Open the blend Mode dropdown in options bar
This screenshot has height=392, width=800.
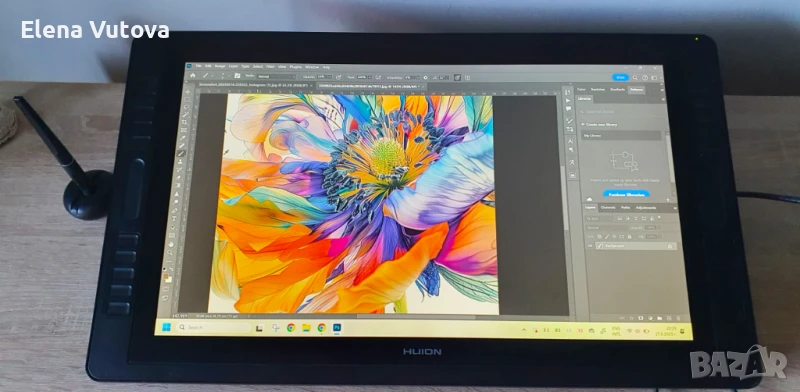click(x=277, y=77)
